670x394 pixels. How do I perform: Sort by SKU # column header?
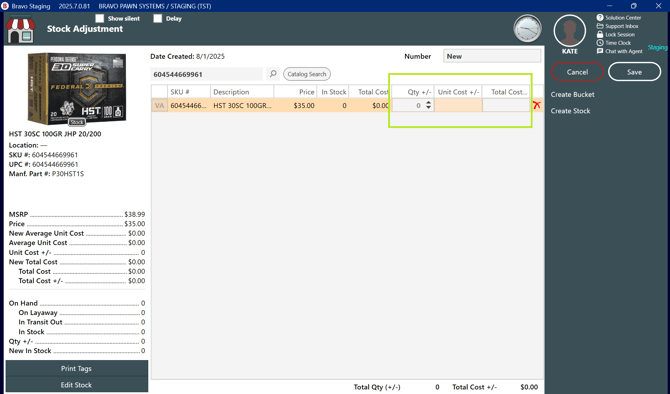pos(189,92)
